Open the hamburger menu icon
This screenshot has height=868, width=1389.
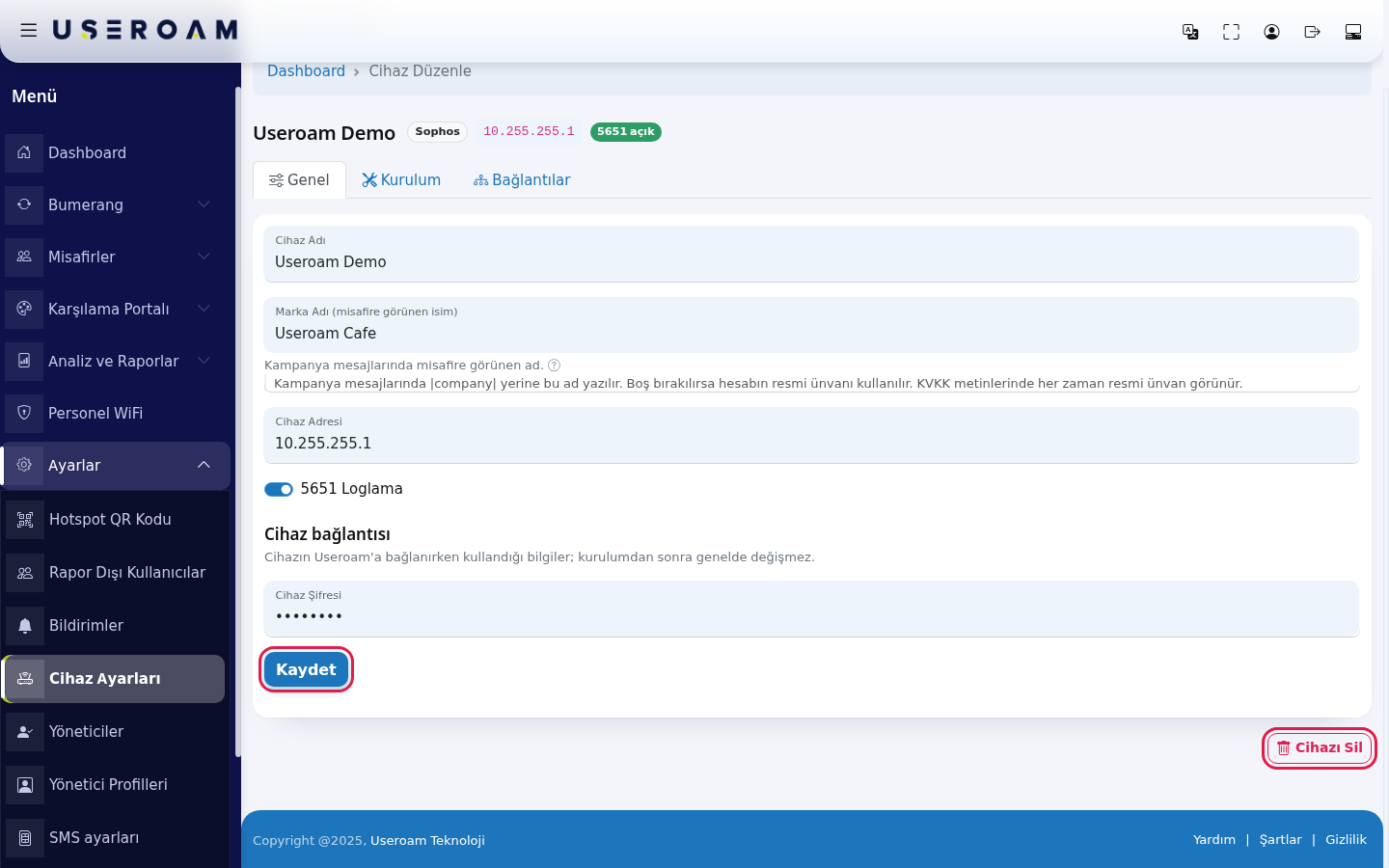coord(29,31)
